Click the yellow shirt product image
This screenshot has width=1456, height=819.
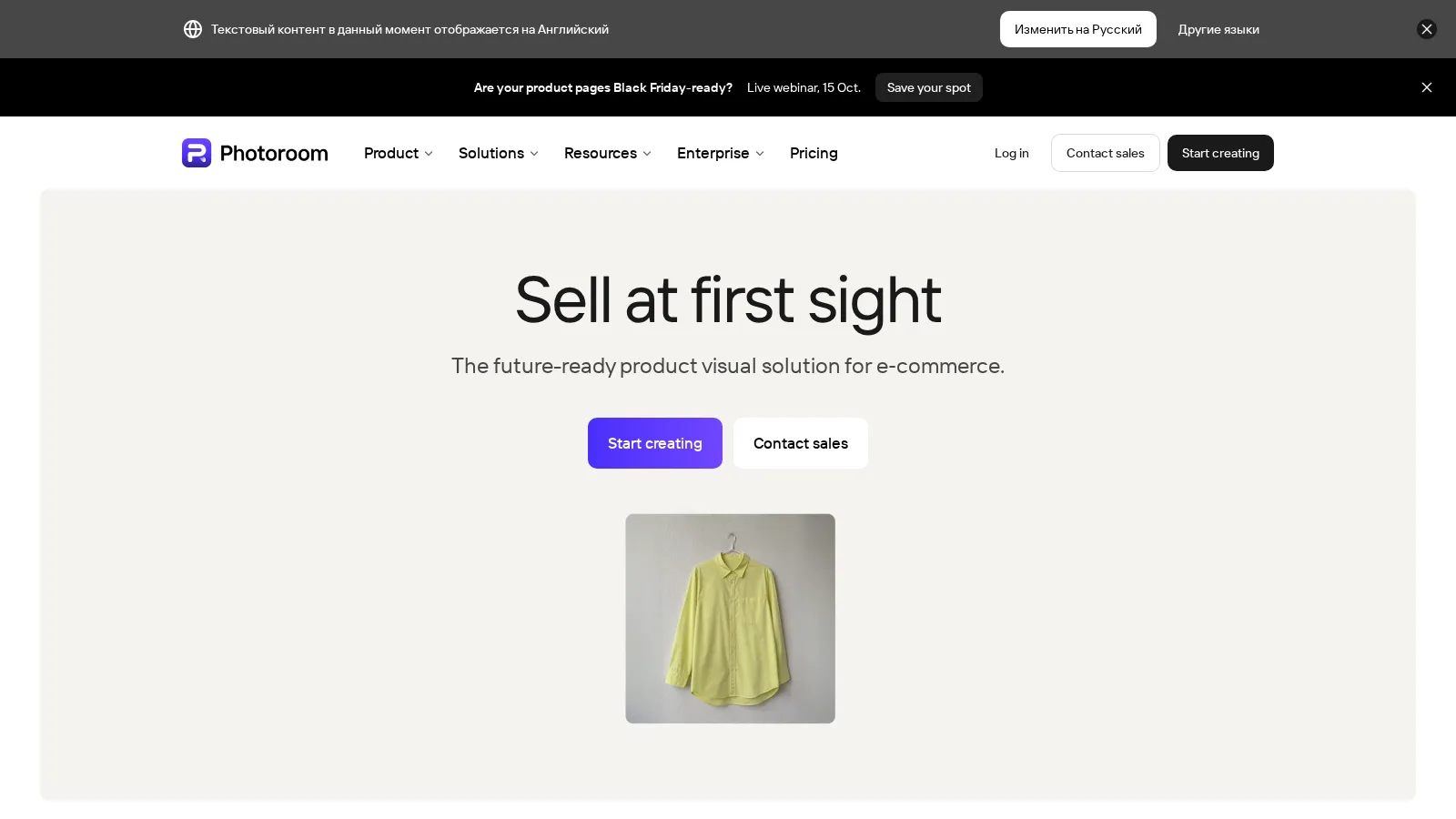(730, 619)
